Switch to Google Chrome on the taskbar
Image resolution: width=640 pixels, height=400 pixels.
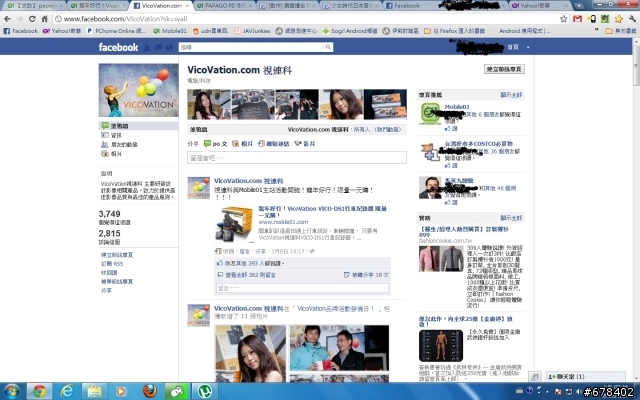[39, 391]
